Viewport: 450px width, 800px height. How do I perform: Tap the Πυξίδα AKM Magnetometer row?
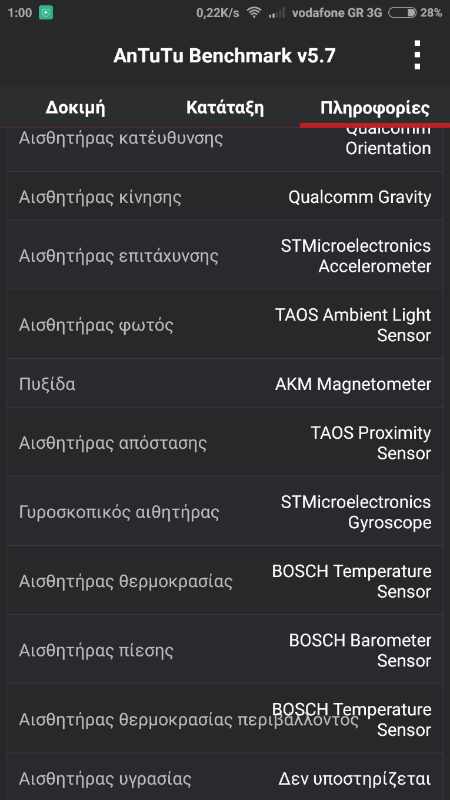(225, 383)
